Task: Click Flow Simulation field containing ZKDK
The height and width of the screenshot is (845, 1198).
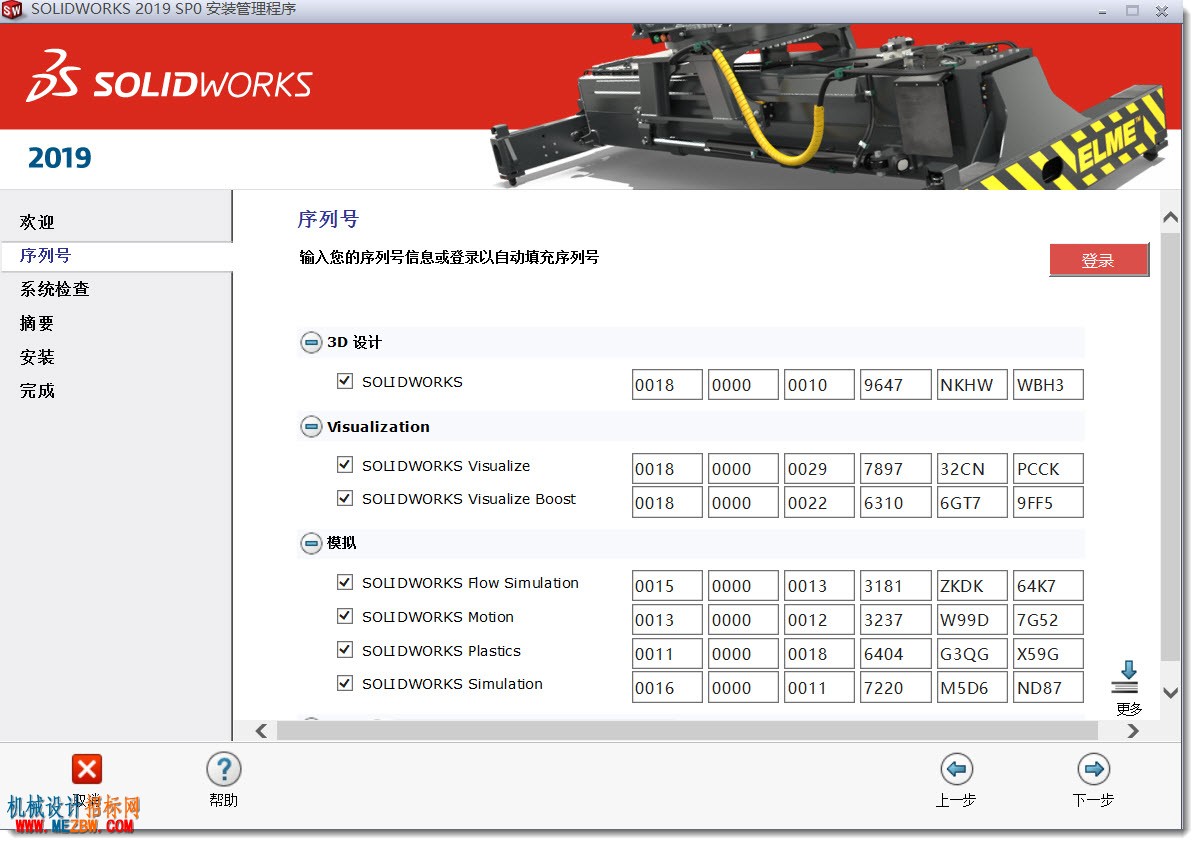Action: tap(972, 586)
